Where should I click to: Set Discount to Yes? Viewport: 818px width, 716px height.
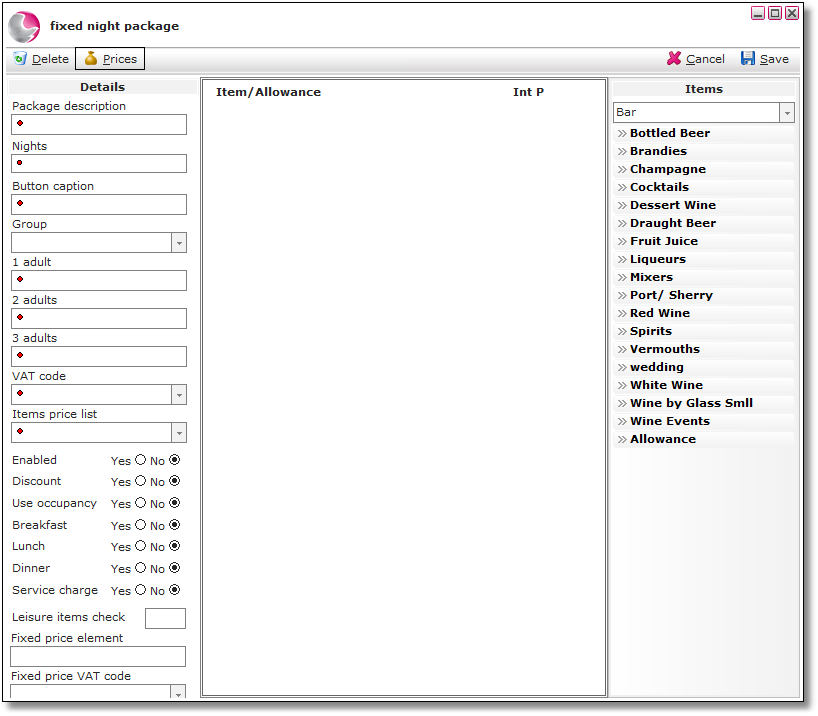click(140, 481)
